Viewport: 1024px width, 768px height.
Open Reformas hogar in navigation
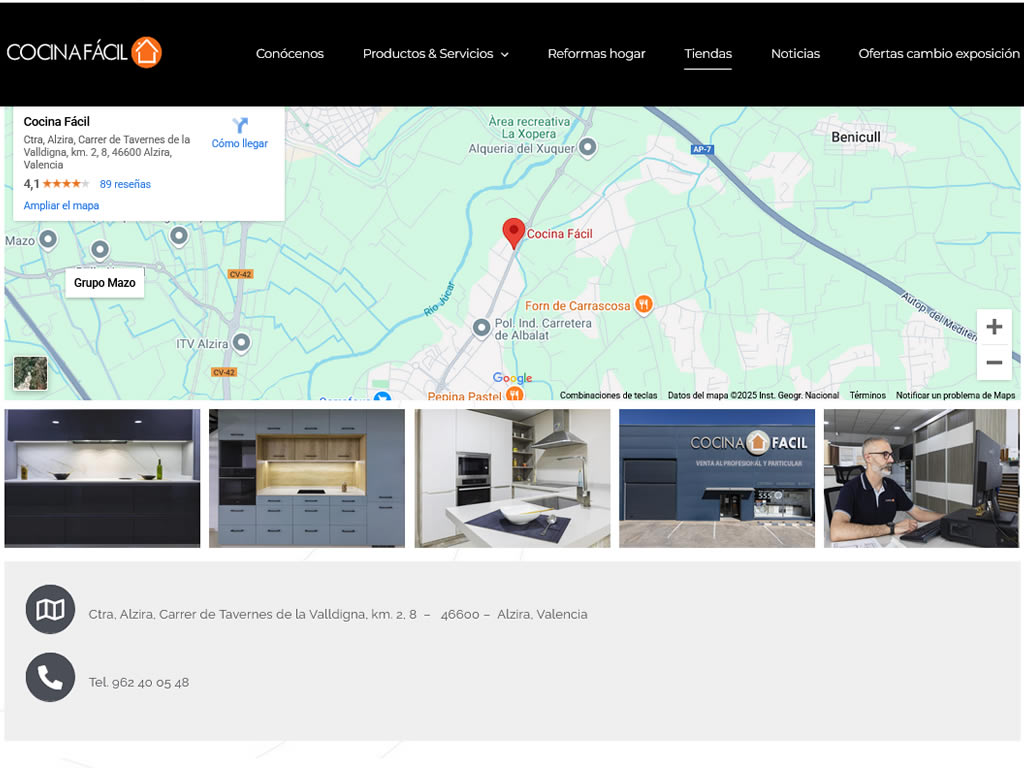(596, 54)
